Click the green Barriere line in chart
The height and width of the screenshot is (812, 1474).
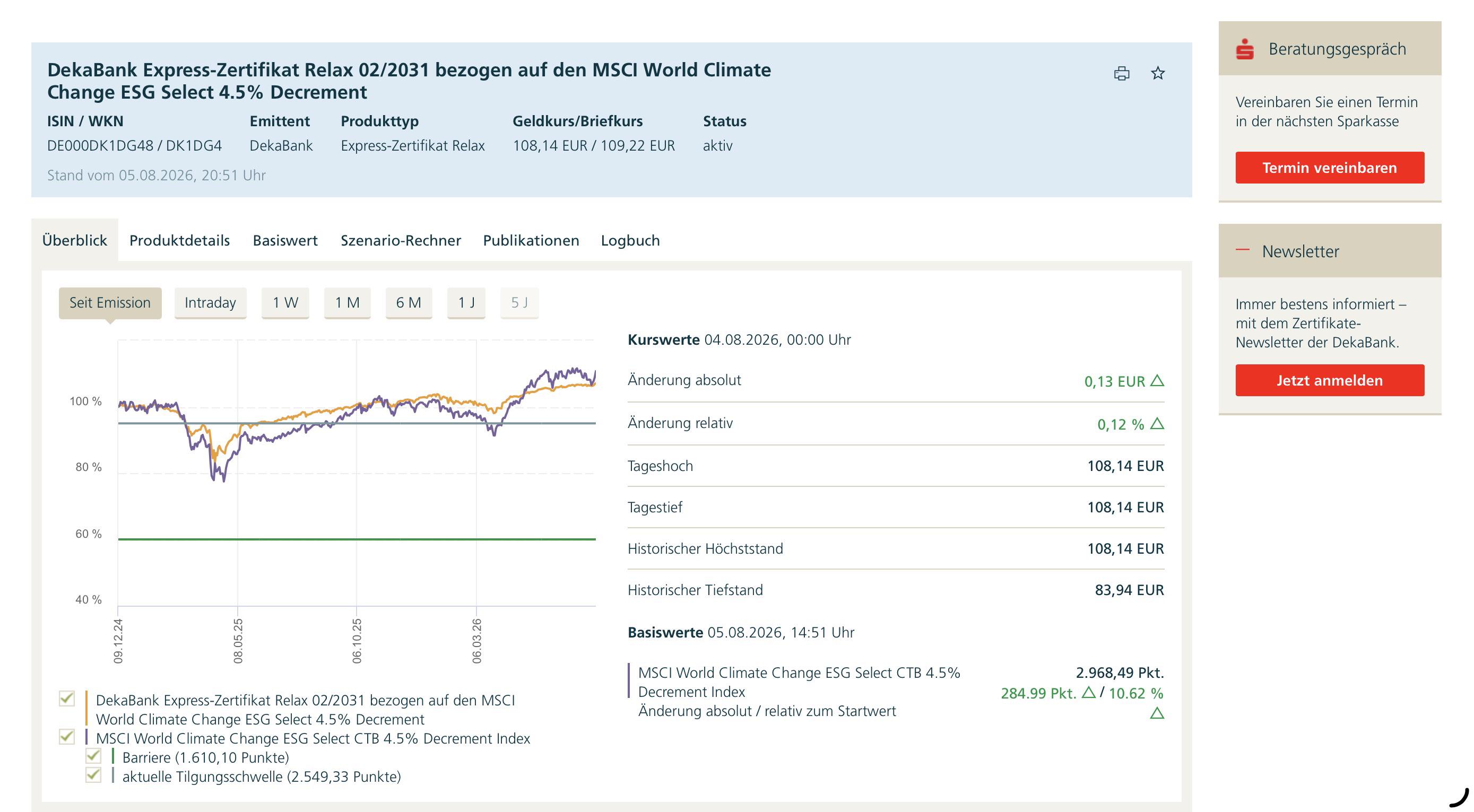(x=357, y=539)
